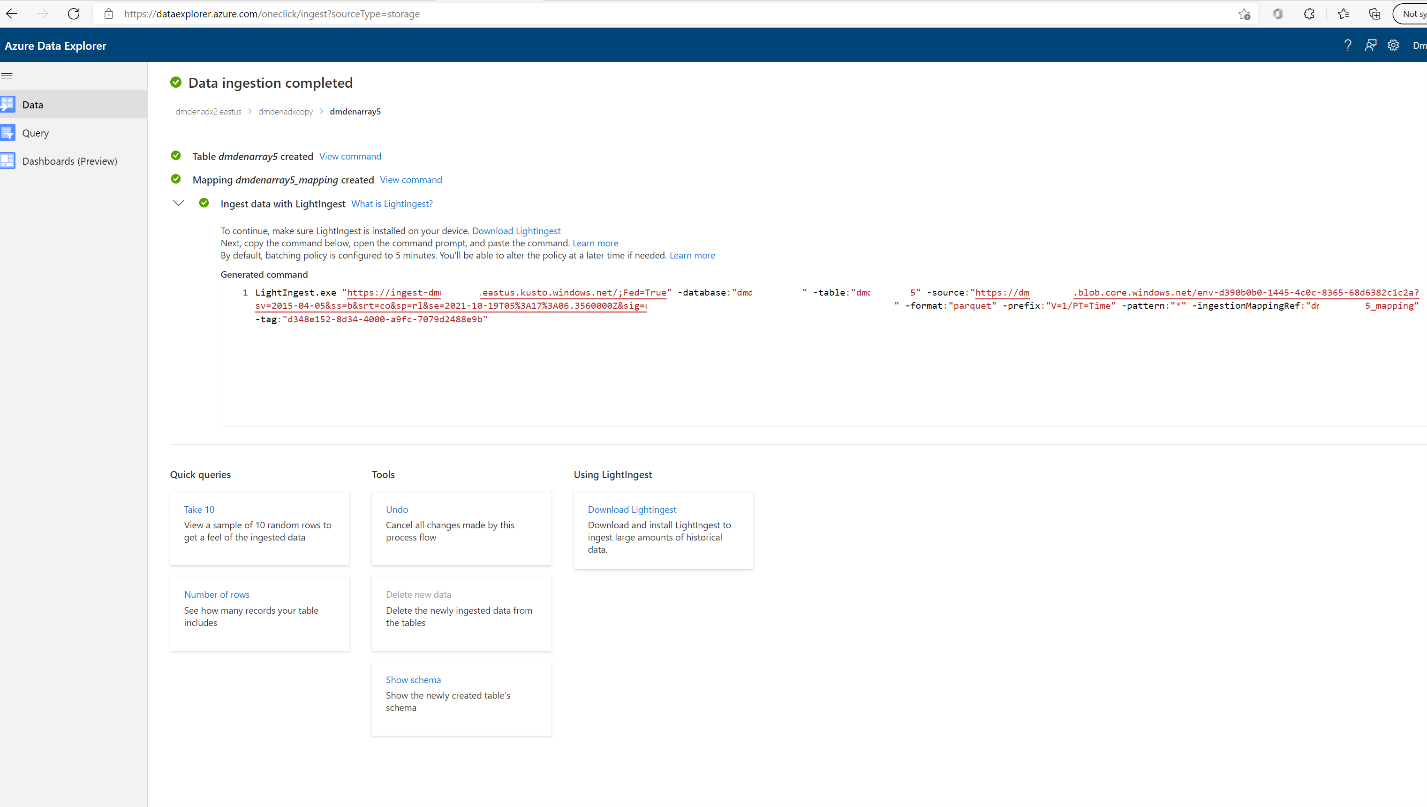Click the browser address bar URL
This screenshot has height=807, width=1427.
[x=272, y=14]
